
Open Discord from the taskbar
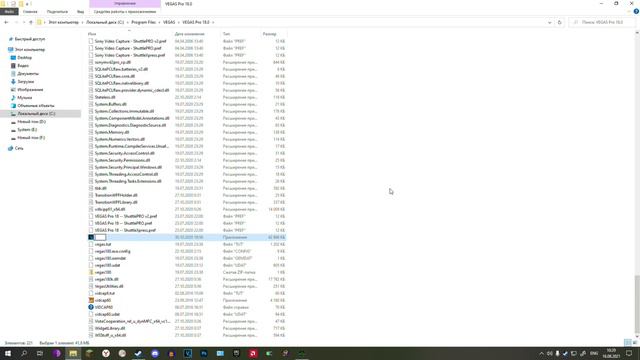tap(155, 353)
